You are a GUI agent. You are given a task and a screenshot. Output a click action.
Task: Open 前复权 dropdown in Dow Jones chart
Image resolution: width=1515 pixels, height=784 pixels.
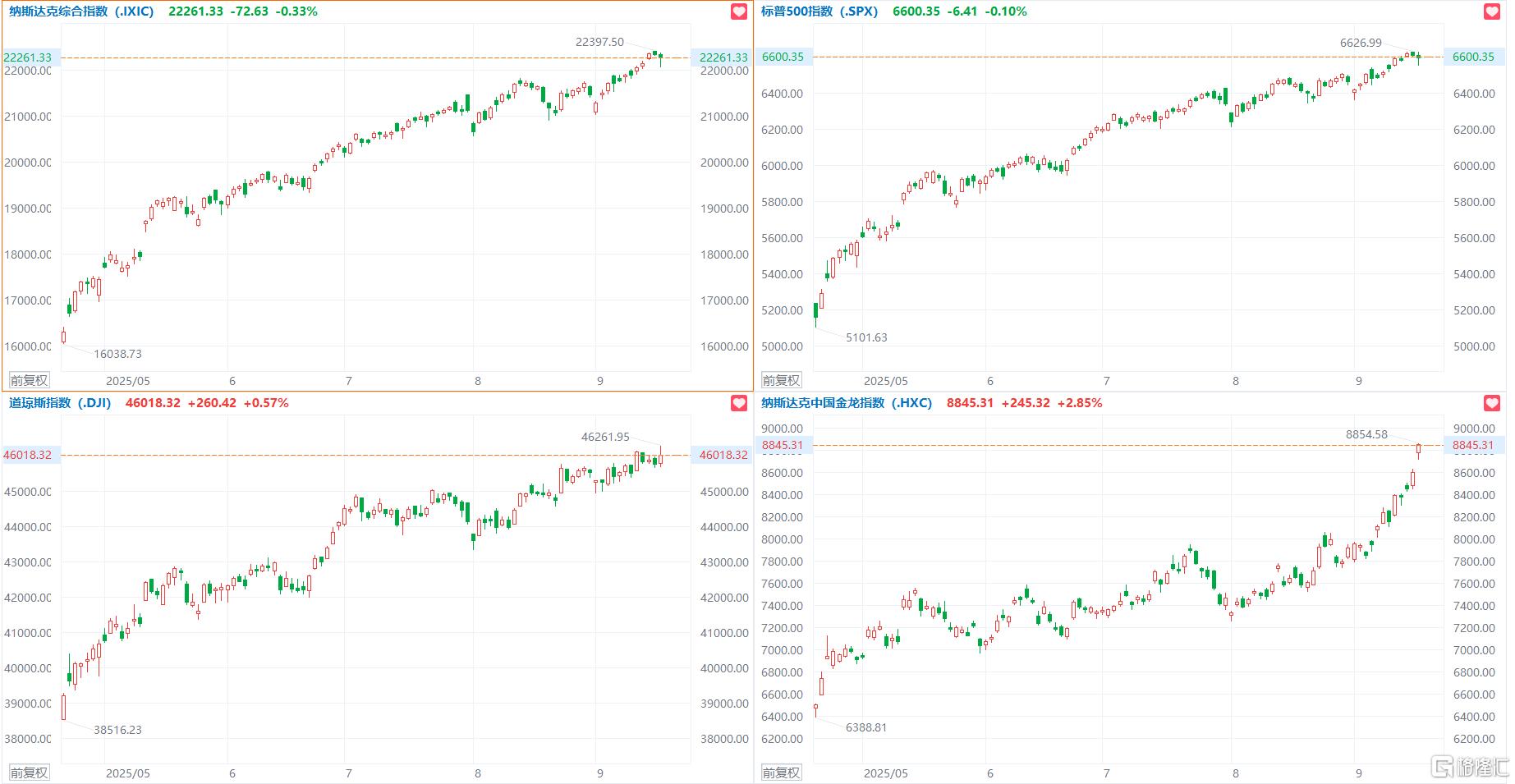point(29,773)
